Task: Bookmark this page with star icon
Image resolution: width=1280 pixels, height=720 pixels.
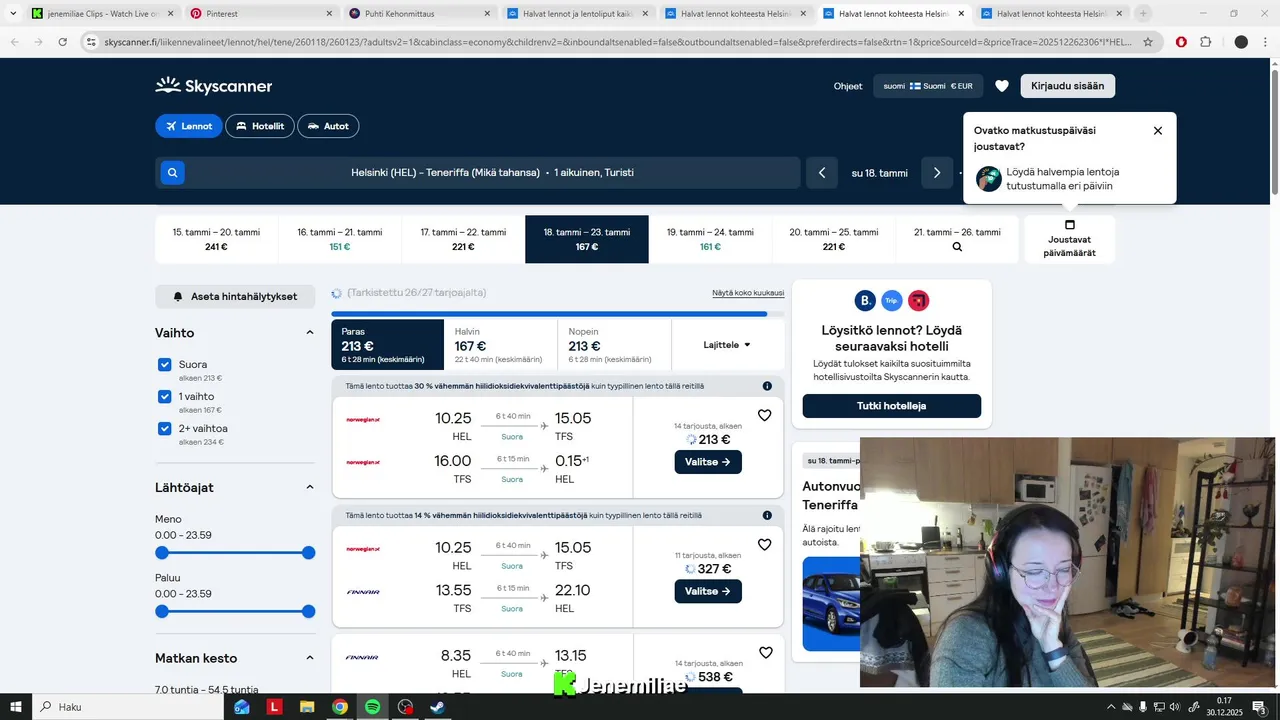Action: [1148, 42]
